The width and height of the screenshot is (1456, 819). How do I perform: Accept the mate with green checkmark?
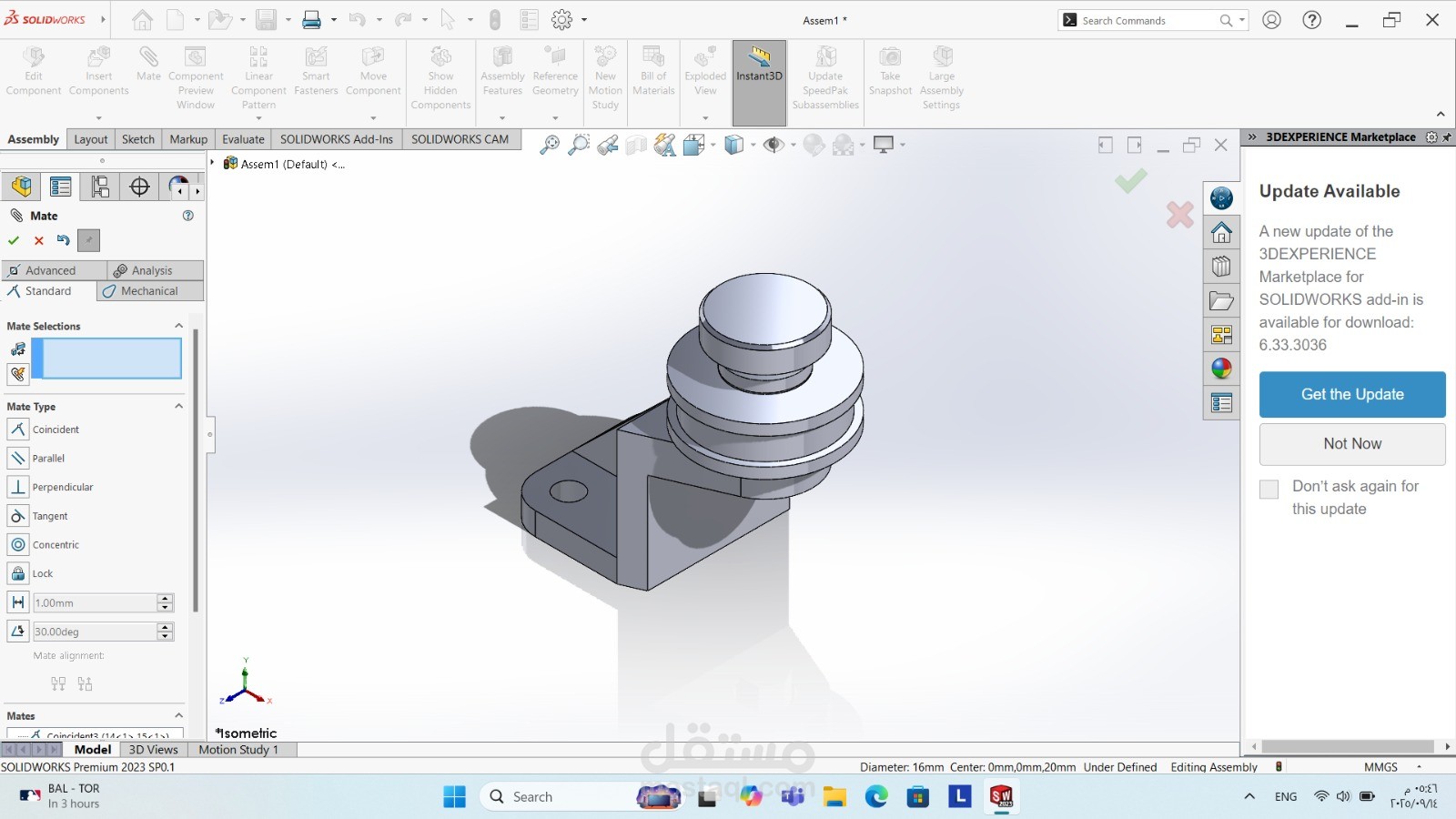14,240
